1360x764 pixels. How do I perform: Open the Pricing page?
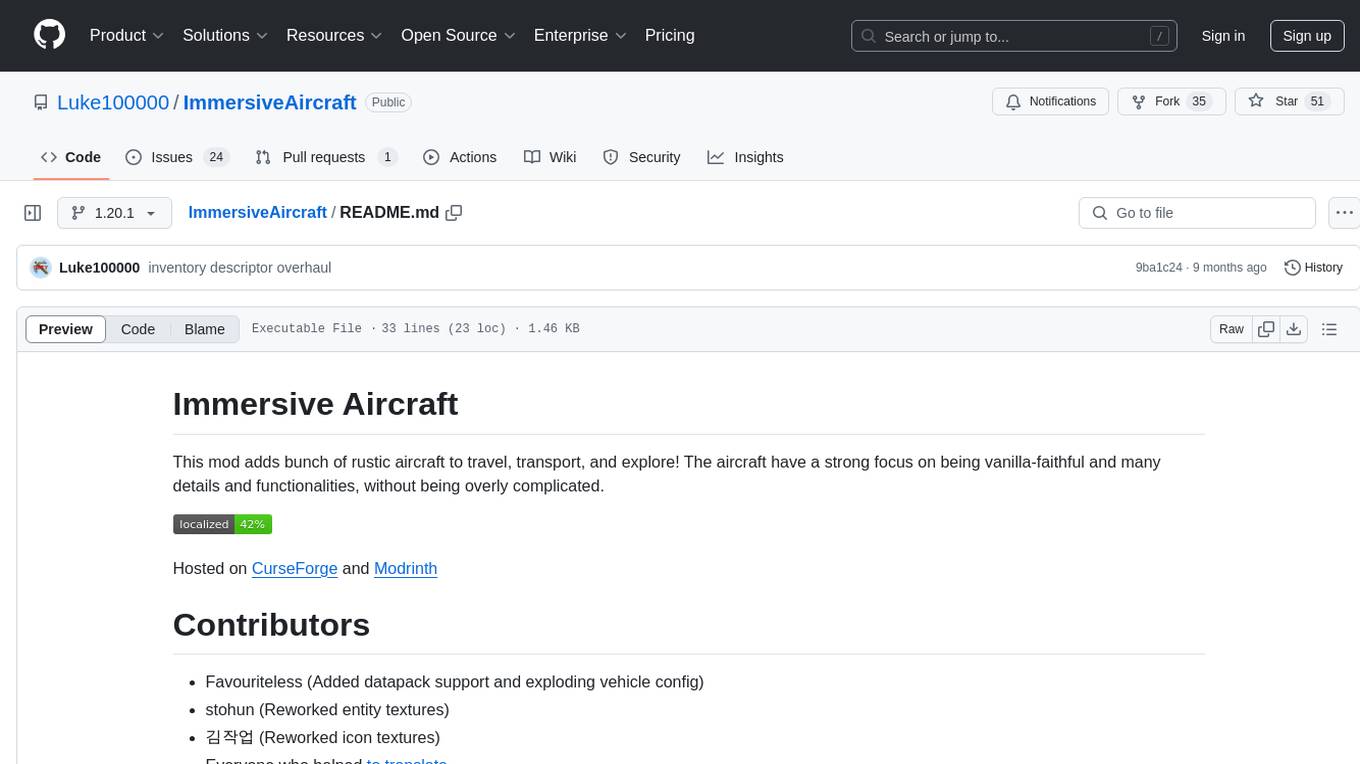coord(670,35)
